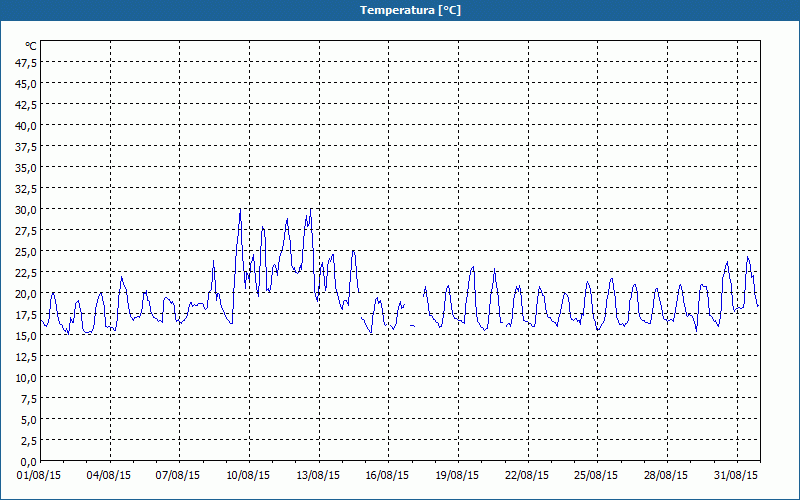The image size is (800, 500).
Task: Click the 20,0 y-axis label
Action: point(27,294)
